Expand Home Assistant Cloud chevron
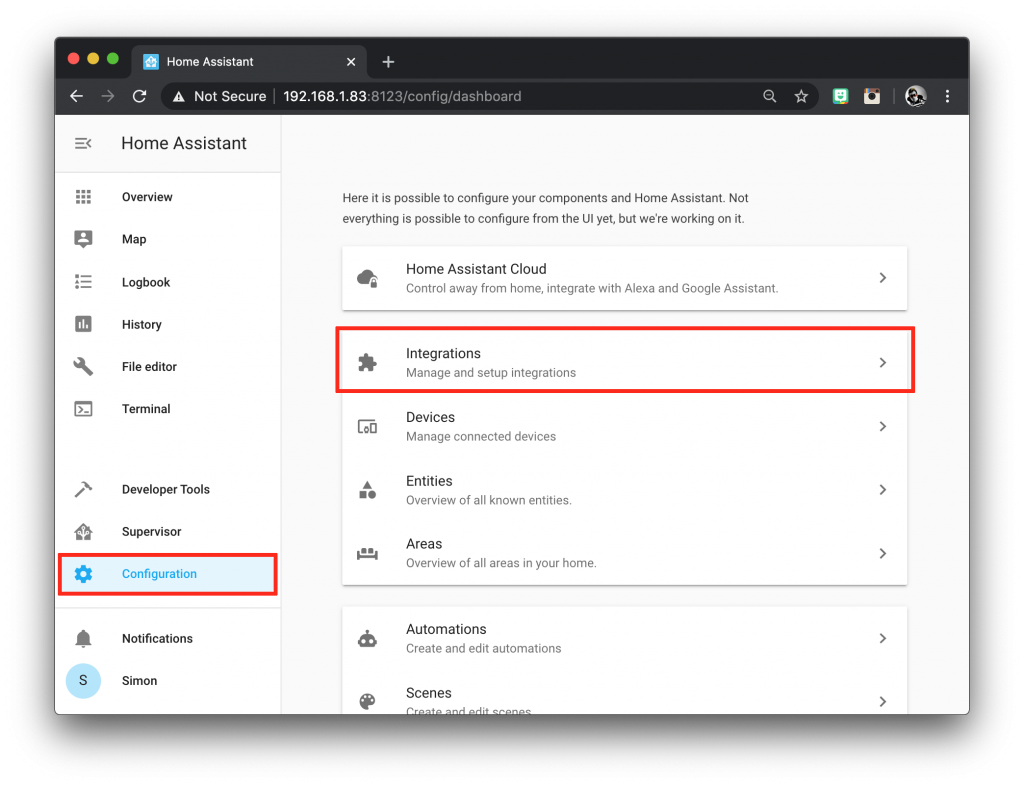Viewport: 1024px width, 787px height. pyautogui.click(x=882, y=278)
